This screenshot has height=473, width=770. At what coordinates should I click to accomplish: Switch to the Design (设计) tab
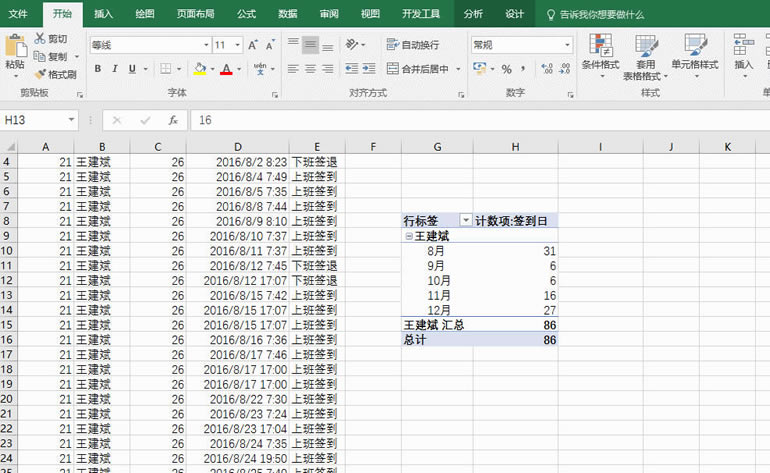pyautogui.click(x=514, y=14)
